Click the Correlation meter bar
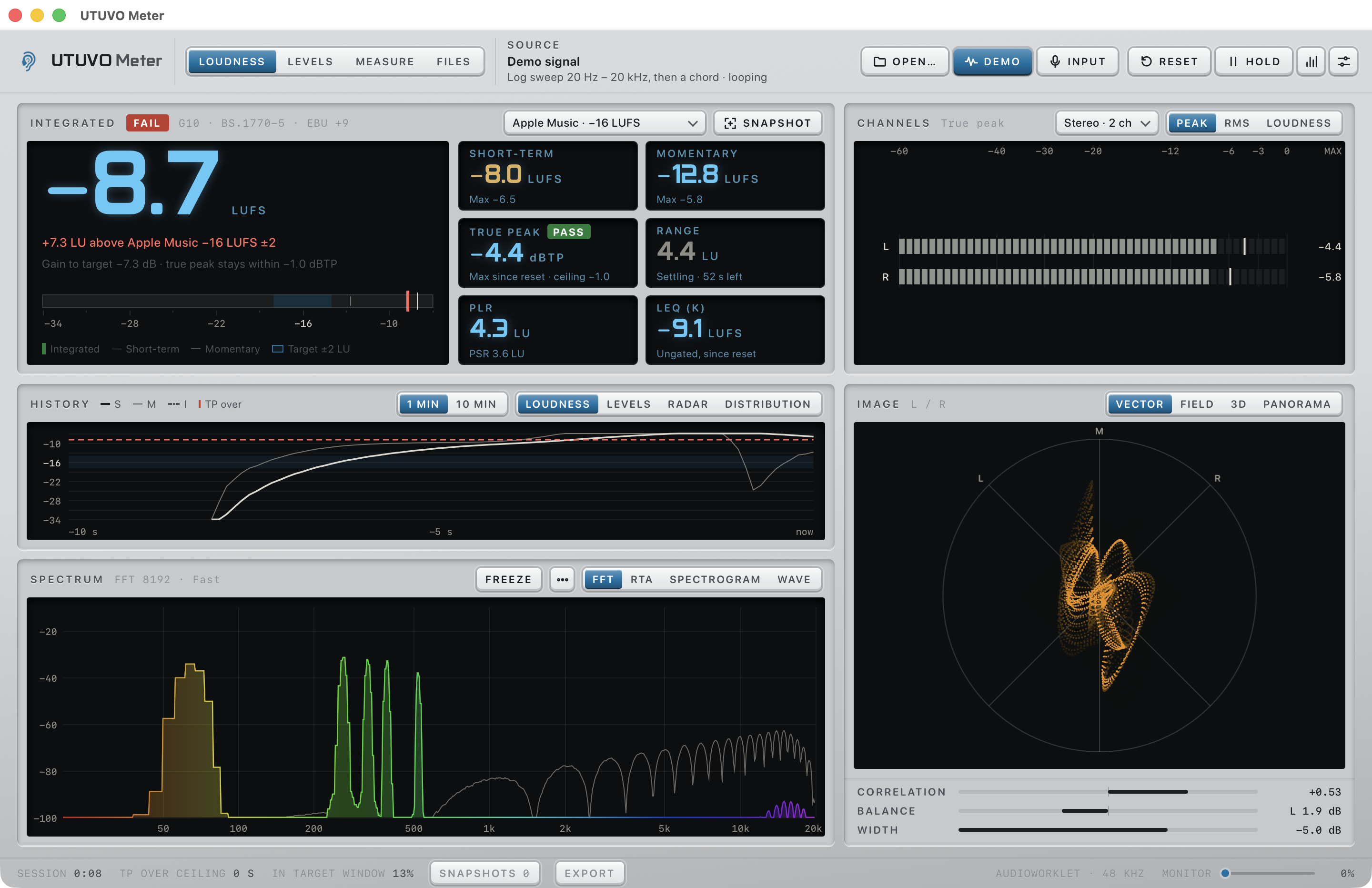The width and height of the screenshot is (1372, 888). tap(1108, 792)
